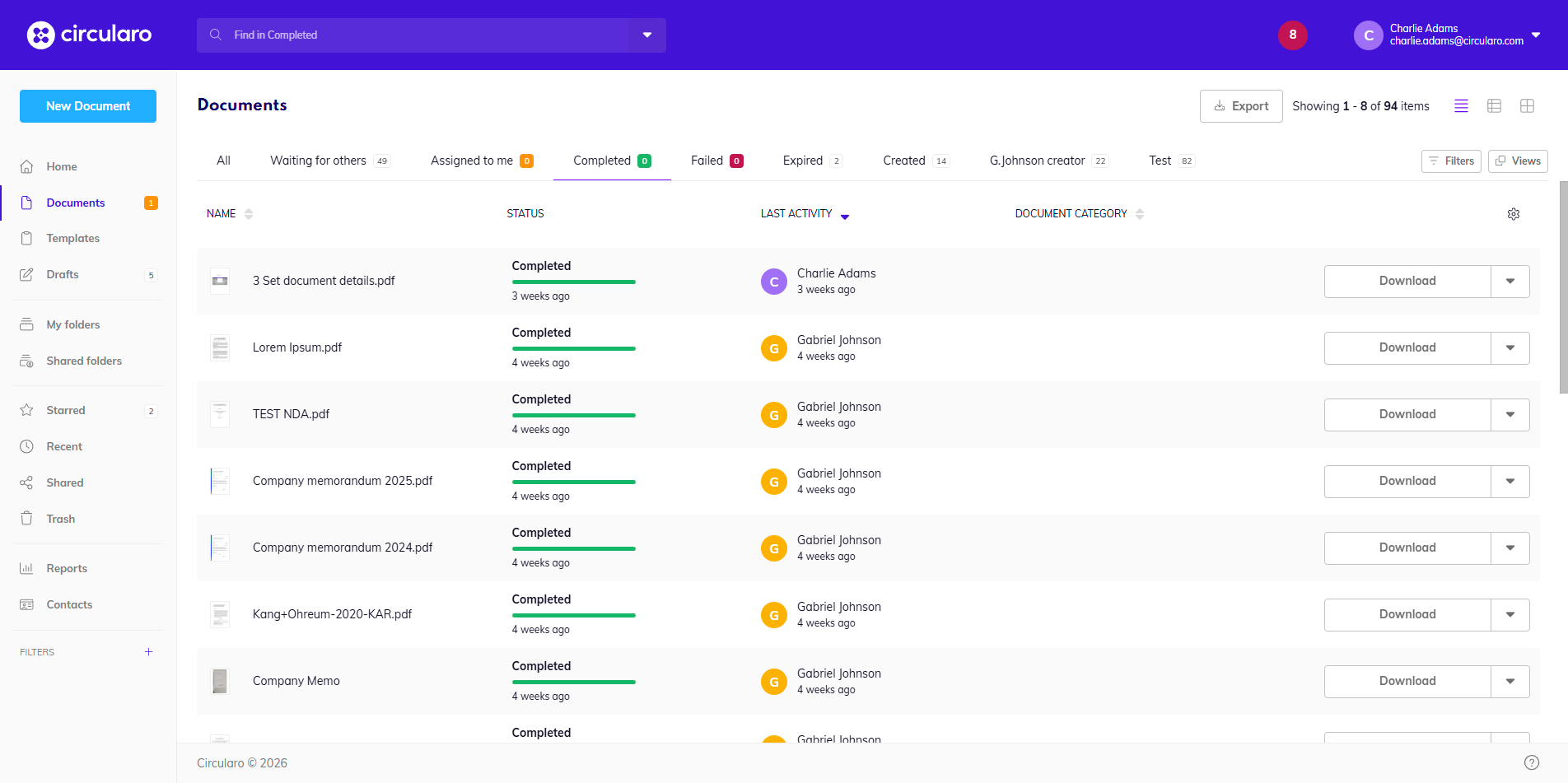
Task: Expand download options for Lorem Ipsum.pdf
Action: 1510,348
